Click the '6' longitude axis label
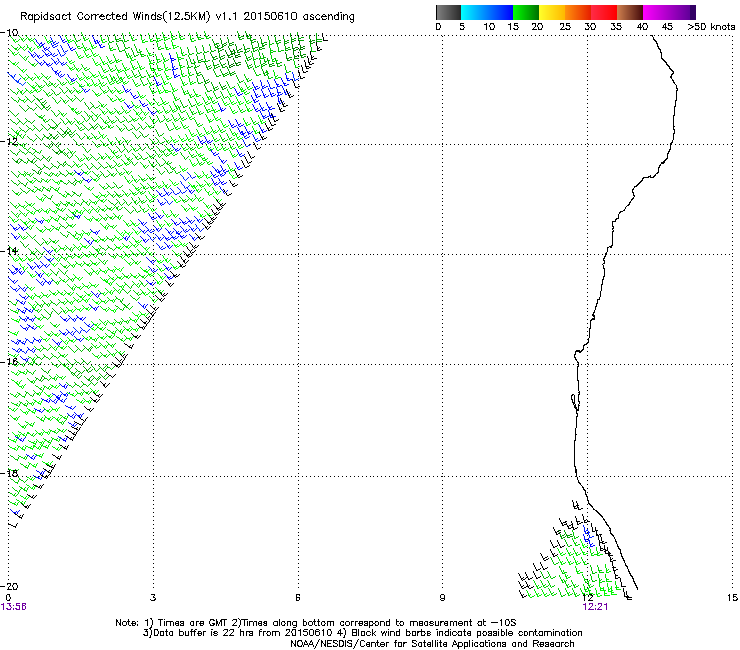Image resolution: width=740 pixels, height=650 pixels. point(298,598)
